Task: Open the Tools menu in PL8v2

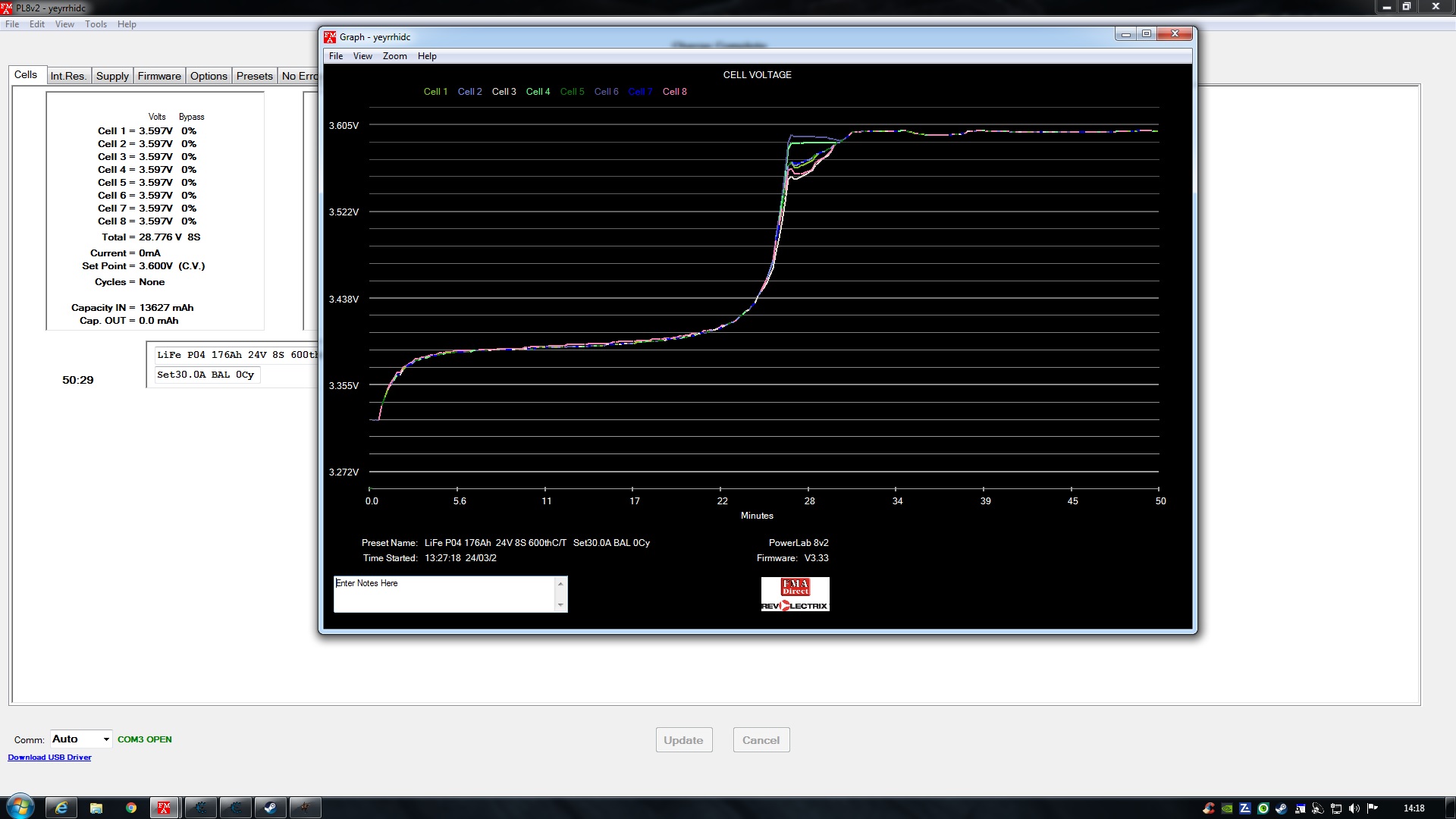Action: click(96, 24)
